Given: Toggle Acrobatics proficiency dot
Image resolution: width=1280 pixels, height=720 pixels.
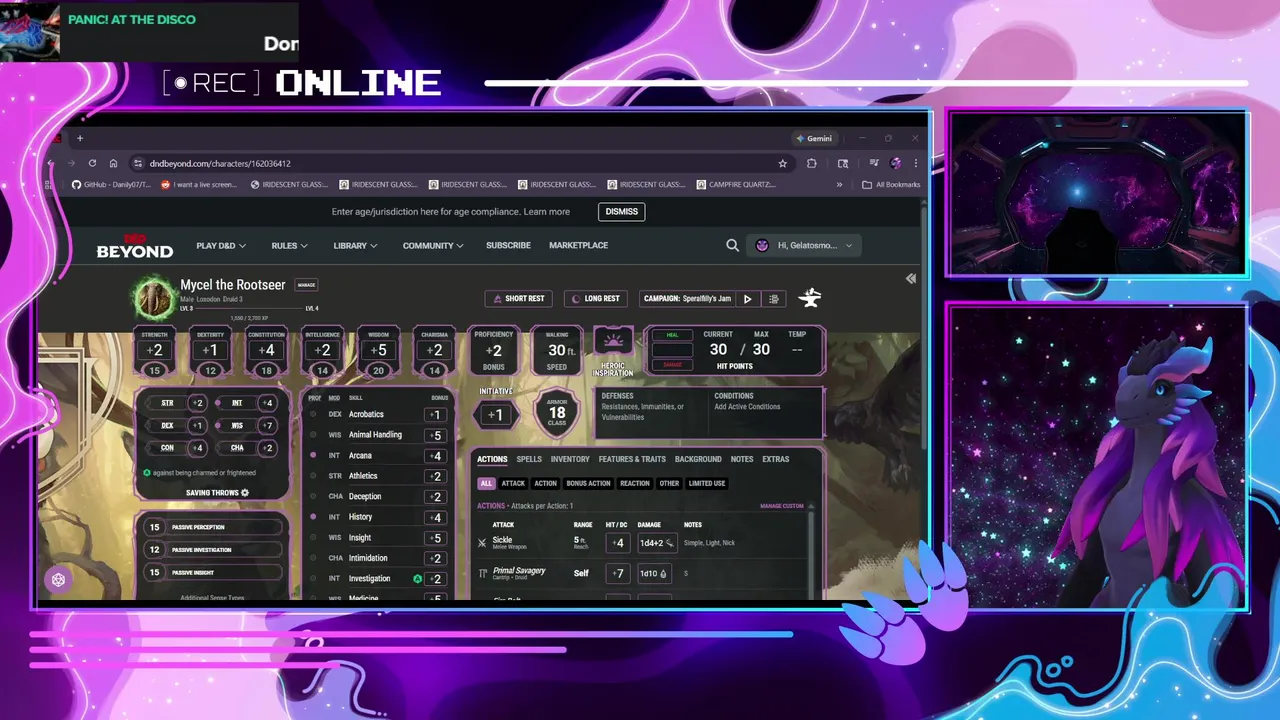Looking at the screenshot, I should point(313,414).
